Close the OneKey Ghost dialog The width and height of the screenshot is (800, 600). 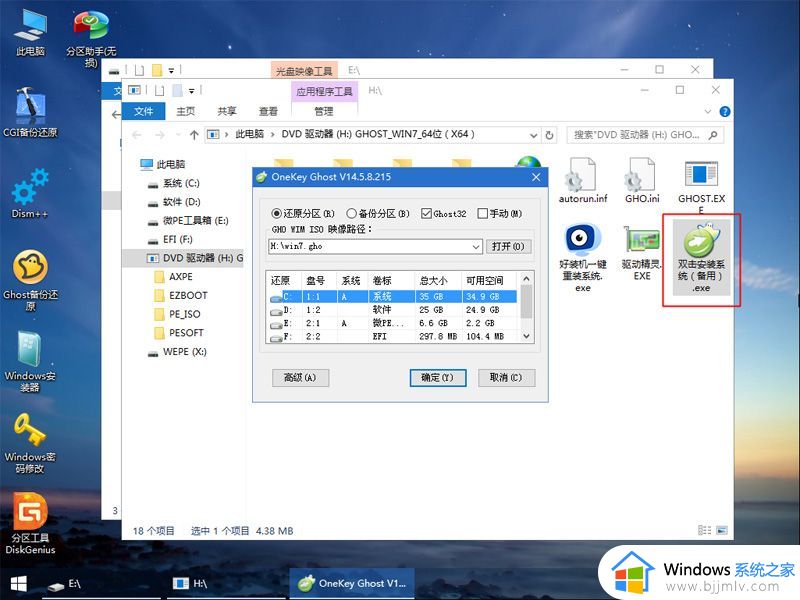pyautogui.click(x=536, y=177)
